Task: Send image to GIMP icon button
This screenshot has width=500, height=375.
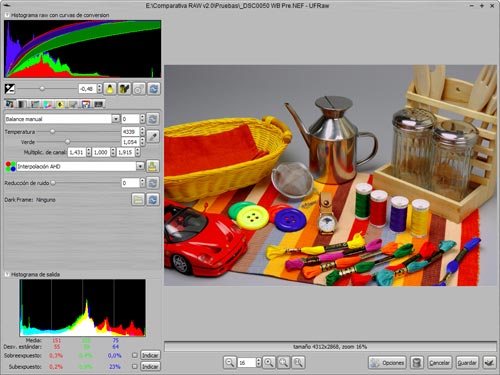Action: point(489,362)
